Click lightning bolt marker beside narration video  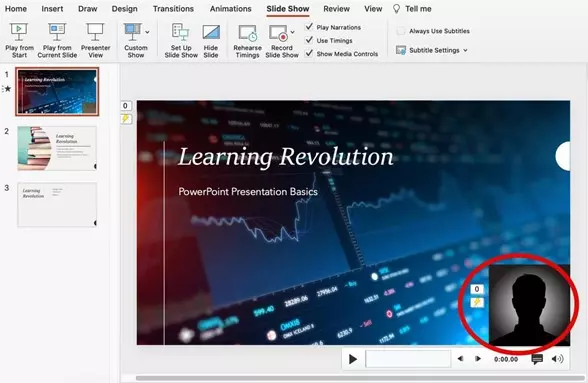click(477, 302)
